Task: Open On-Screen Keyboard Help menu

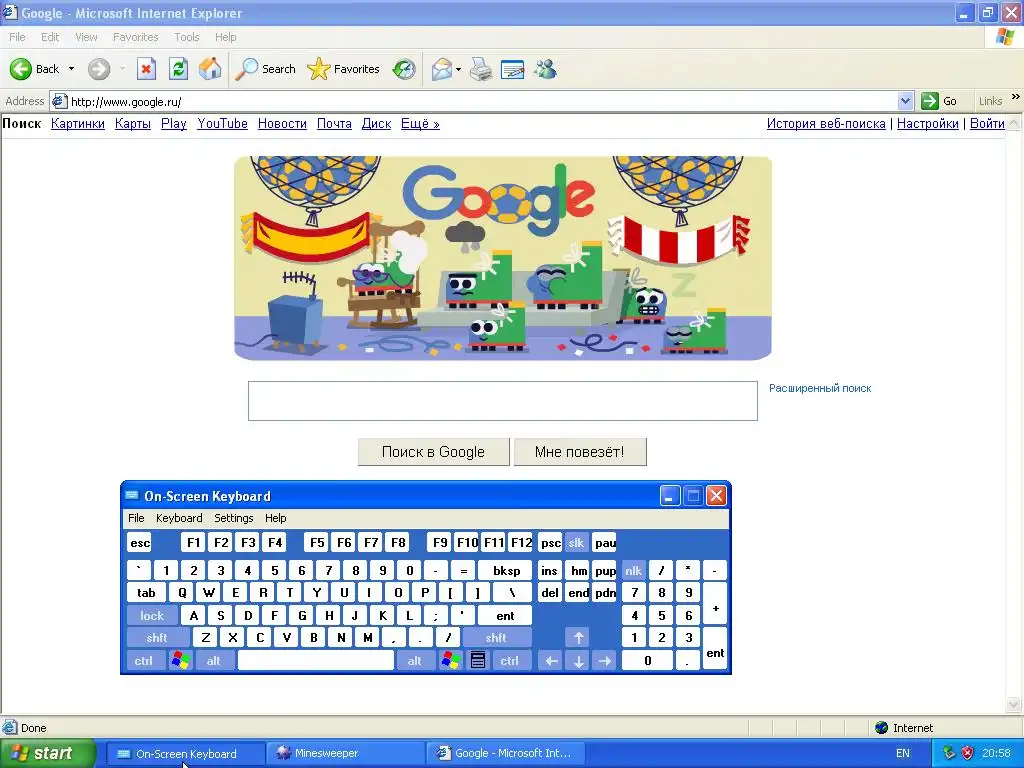Action: 276,518
